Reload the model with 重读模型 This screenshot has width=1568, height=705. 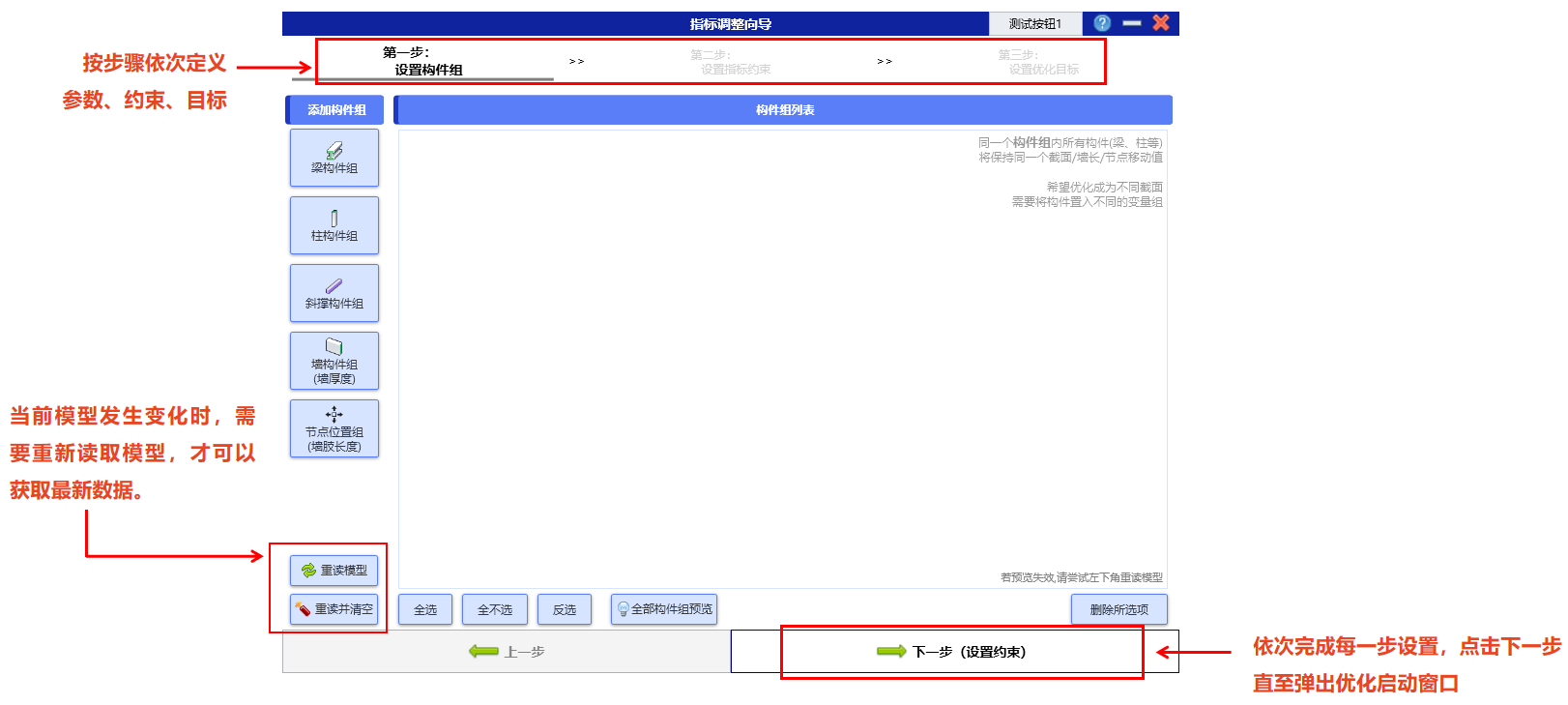point(334,571)
